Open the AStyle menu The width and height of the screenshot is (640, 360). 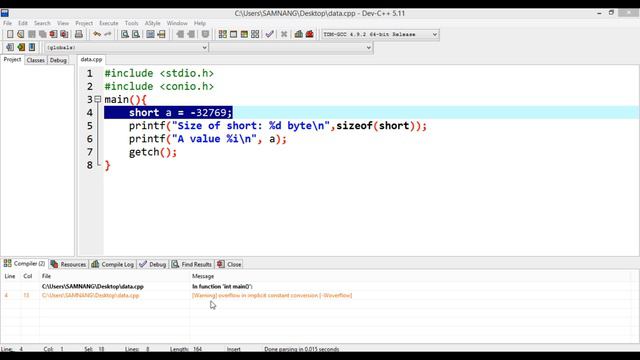click(153, 23)
